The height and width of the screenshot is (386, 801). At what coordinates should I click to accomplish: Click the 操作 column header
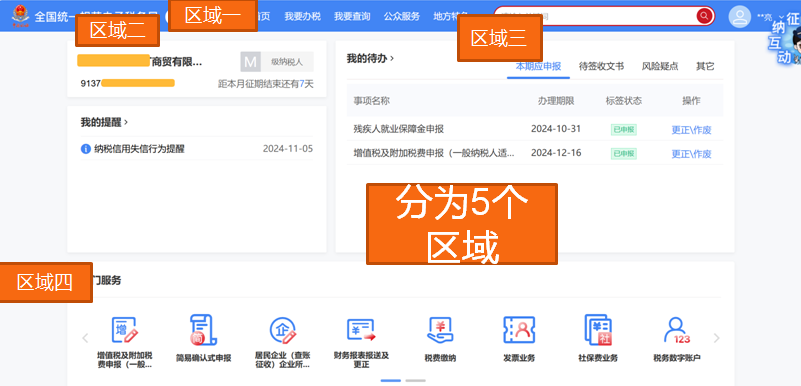coord(691,101)
